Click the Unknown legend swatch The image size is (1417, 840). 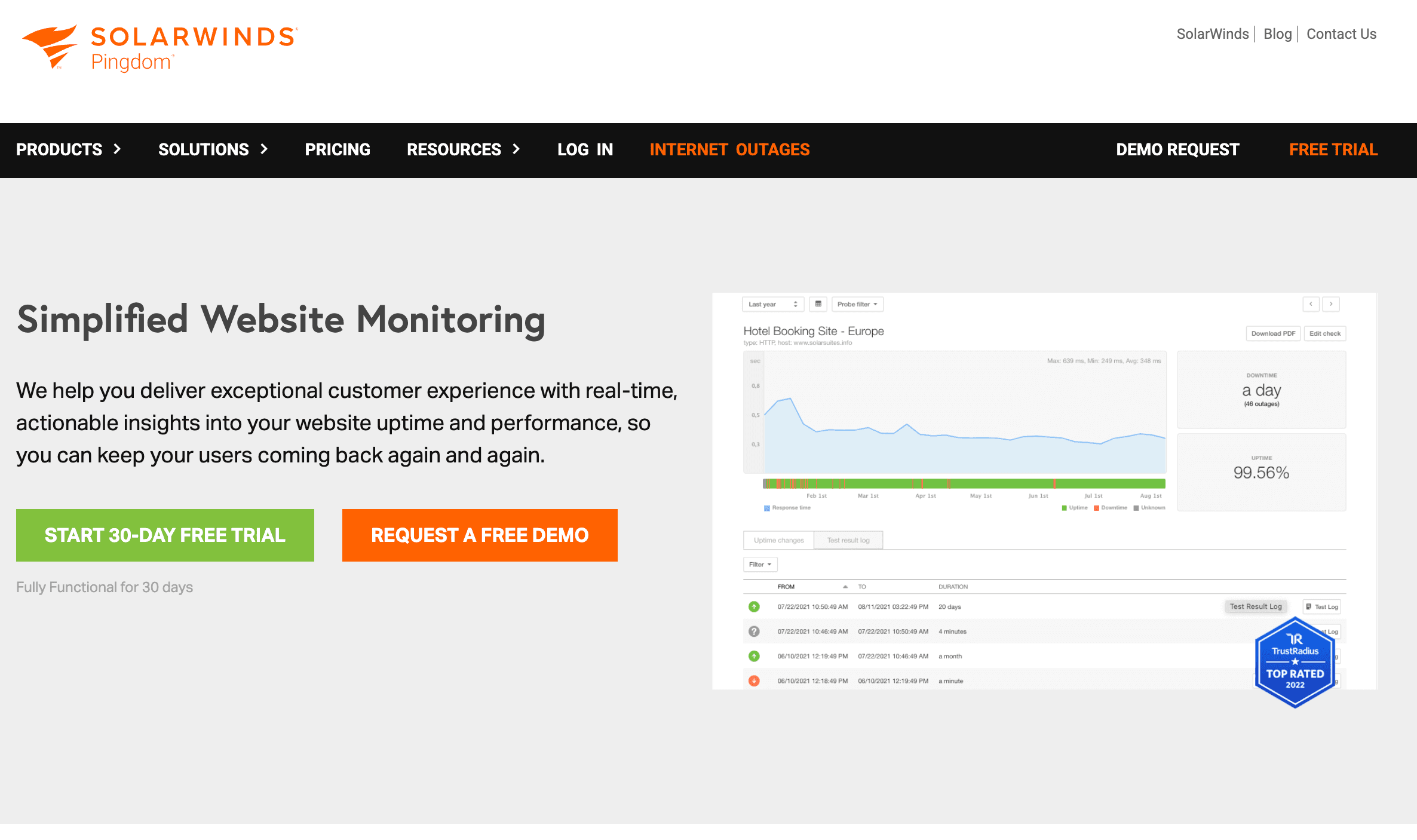pos(1136,508)
